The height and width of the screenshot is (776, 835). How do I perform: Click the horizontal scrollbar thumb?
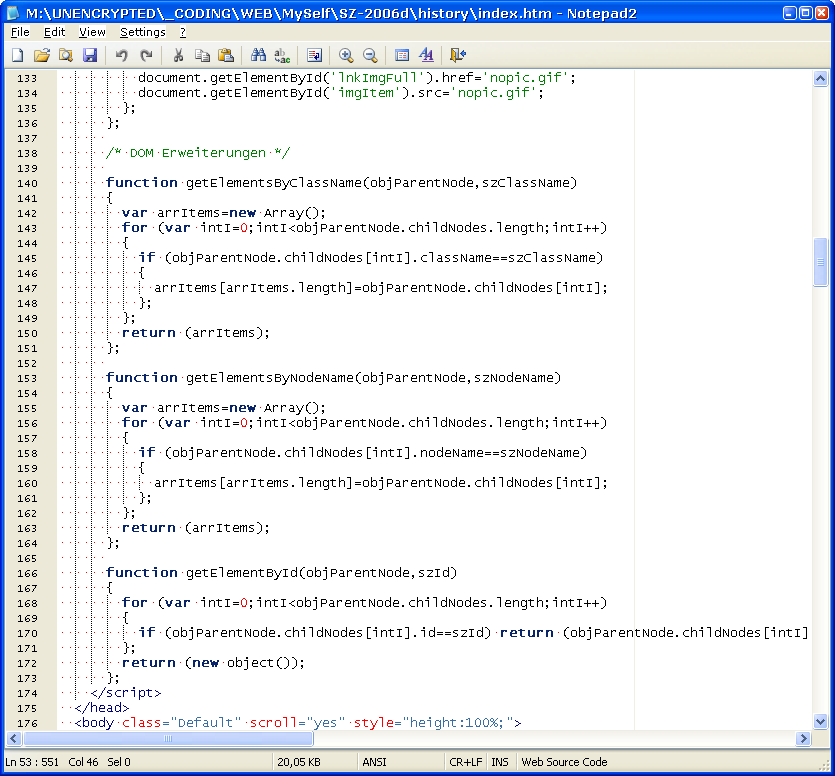[168, 738]
